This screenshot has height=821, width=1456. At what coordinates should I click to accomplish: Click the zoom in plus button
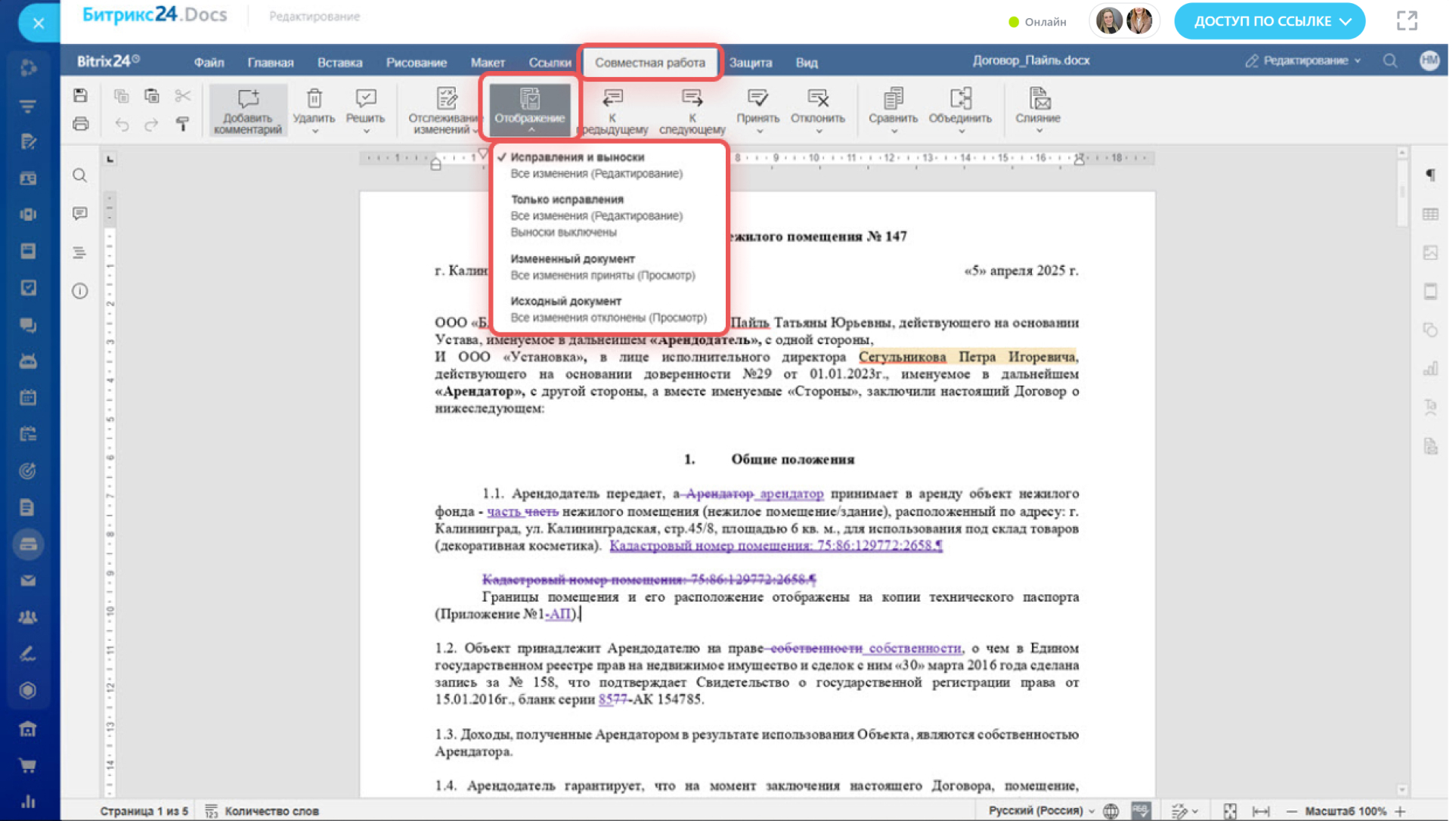click(1400, 811)
